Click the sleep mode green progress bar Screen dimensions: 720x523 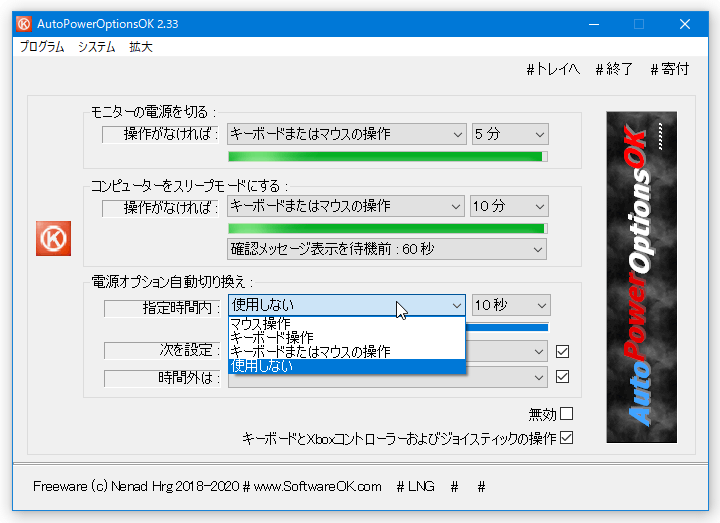click(x=388, y=228)
